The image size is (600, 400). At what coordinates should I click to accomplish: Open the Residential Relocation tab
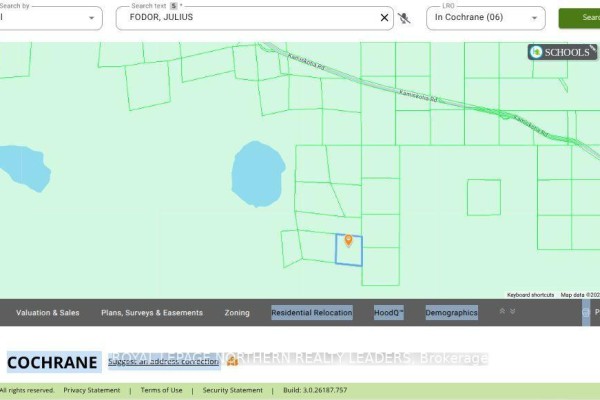(x=312, y=313)
